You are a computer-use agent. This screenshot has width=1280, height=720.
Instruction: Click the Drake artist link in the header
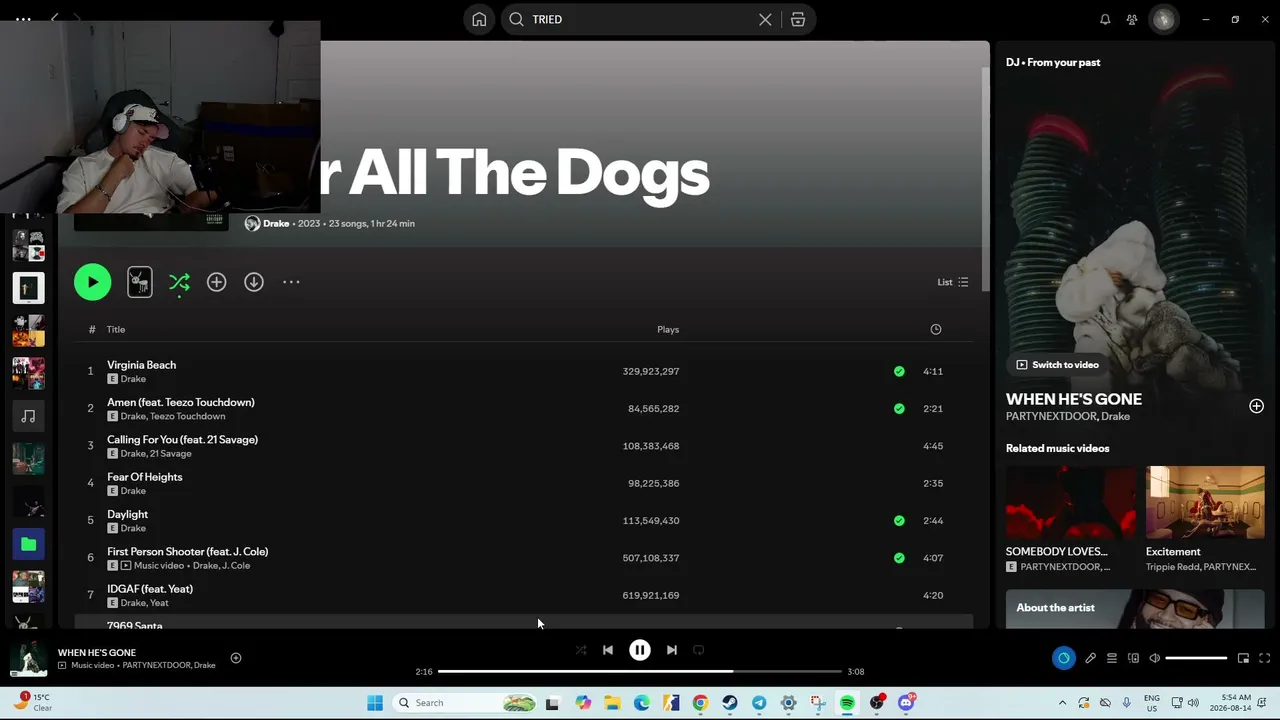click(276, 223)
